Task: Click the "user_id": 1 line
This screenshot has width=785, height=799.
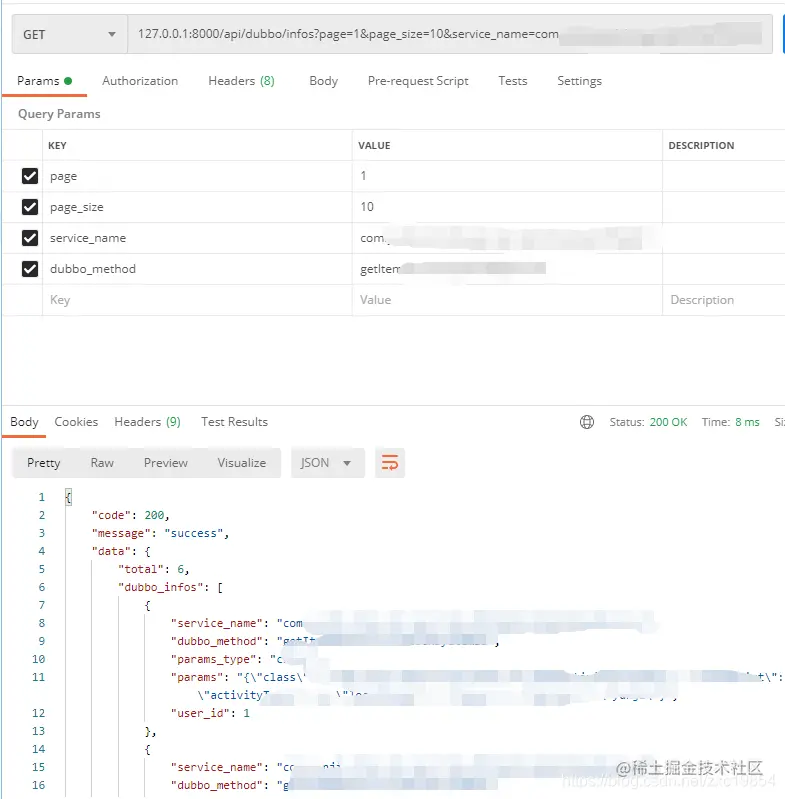Action: coord(210,713)
